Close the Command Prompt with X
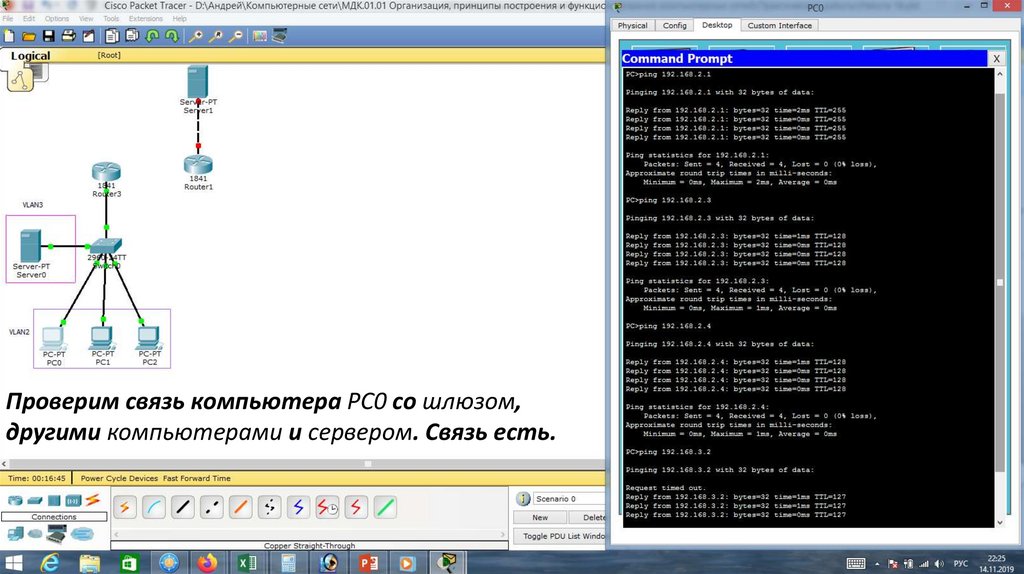Screen dimensions: 1024x574 pos(997,59)
